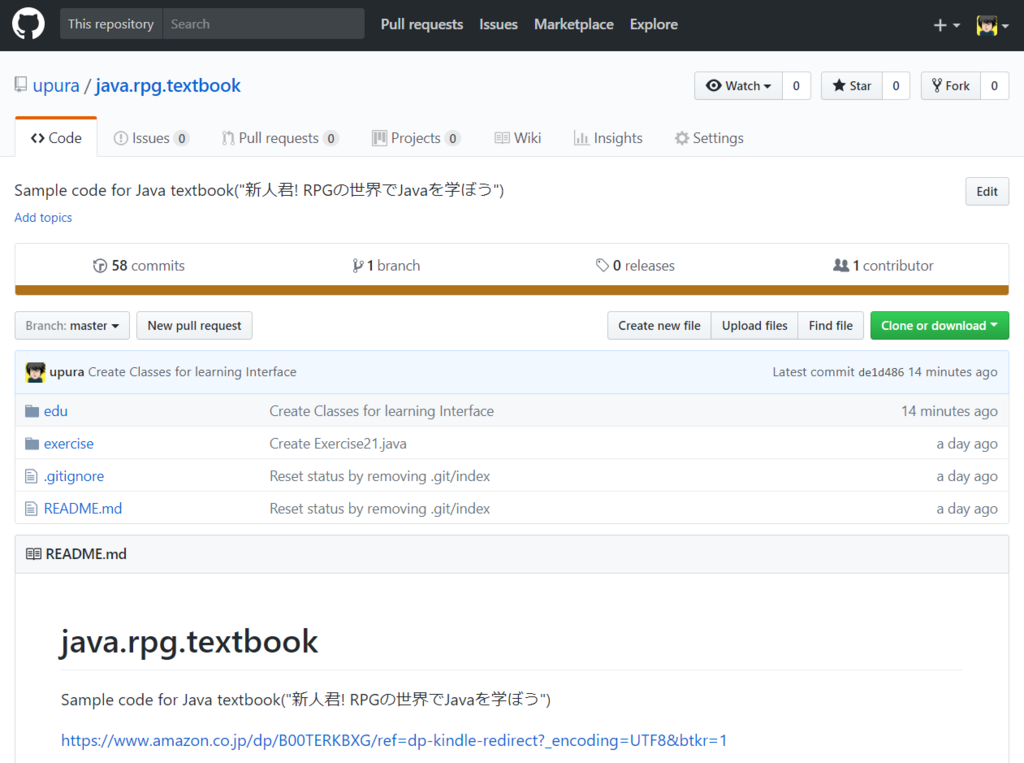Viewport: 1024px width, 763px height.
Task: Click the This repository search scope label
Action: (111, 24)
